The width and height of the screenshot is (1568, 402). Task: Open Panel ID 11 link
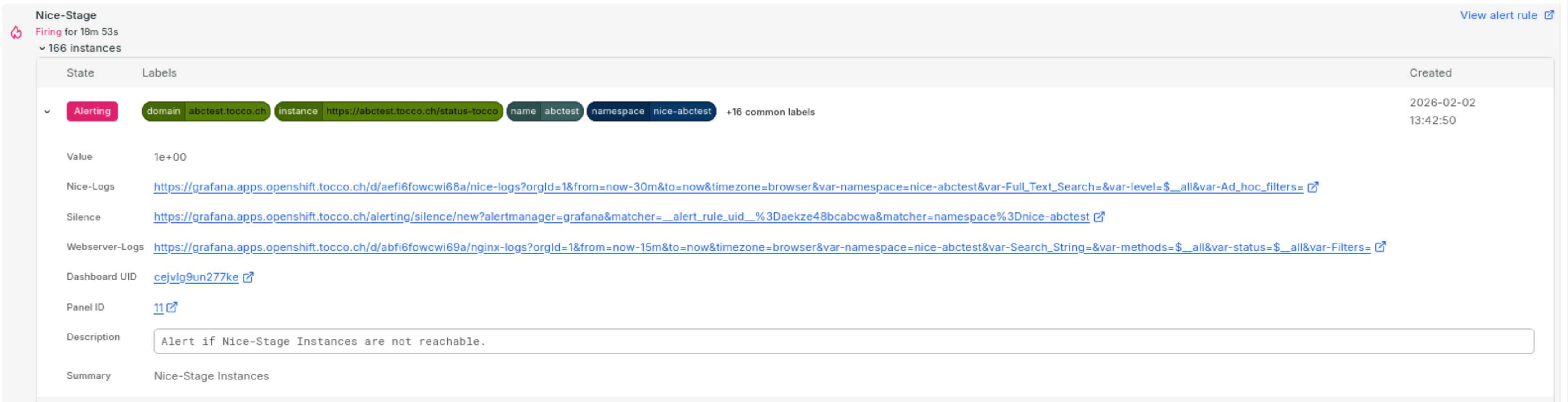(158, 307)
